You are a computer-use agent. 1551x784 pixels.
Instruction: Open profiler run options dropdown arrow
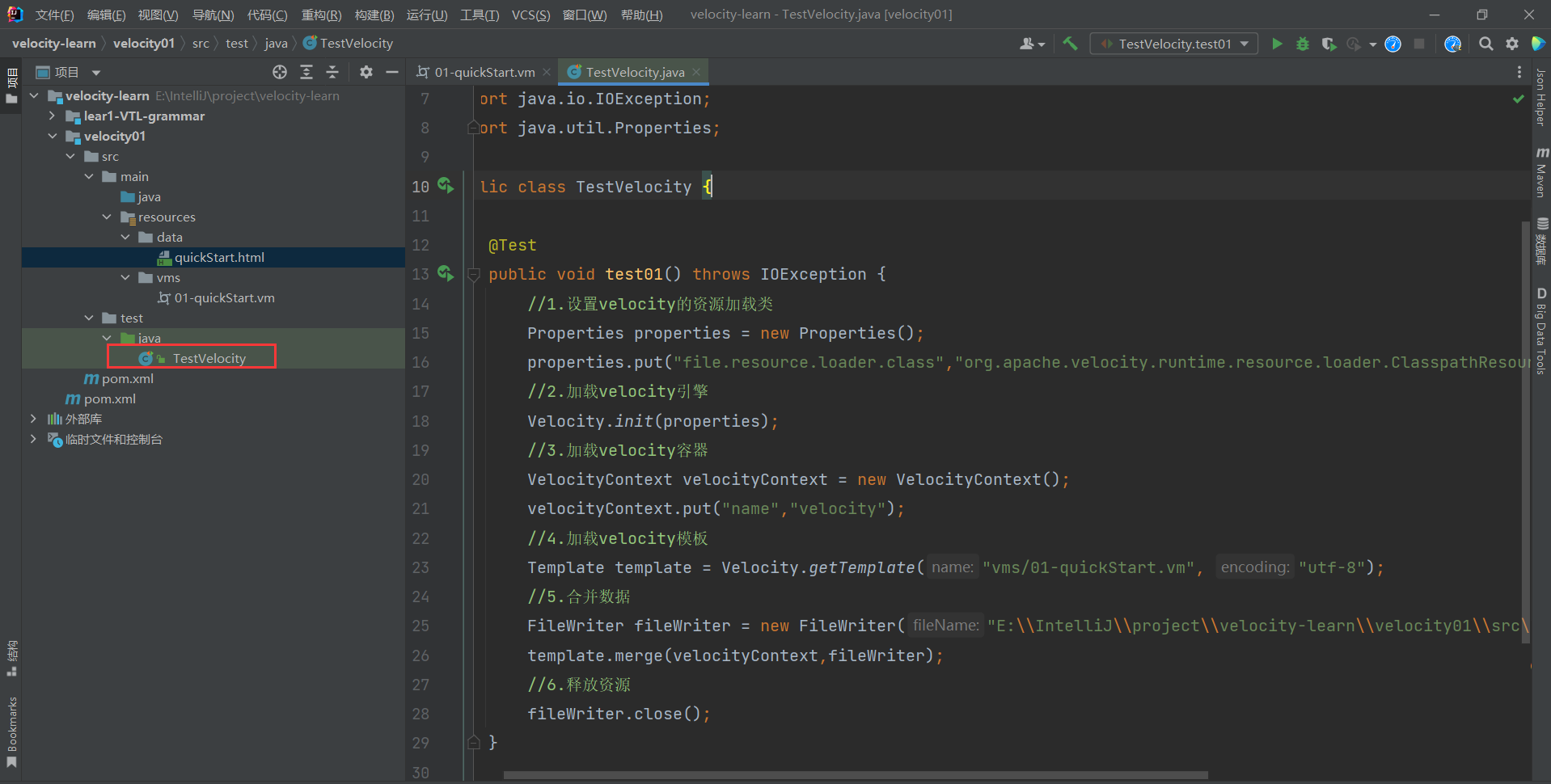coord(1372,44)
